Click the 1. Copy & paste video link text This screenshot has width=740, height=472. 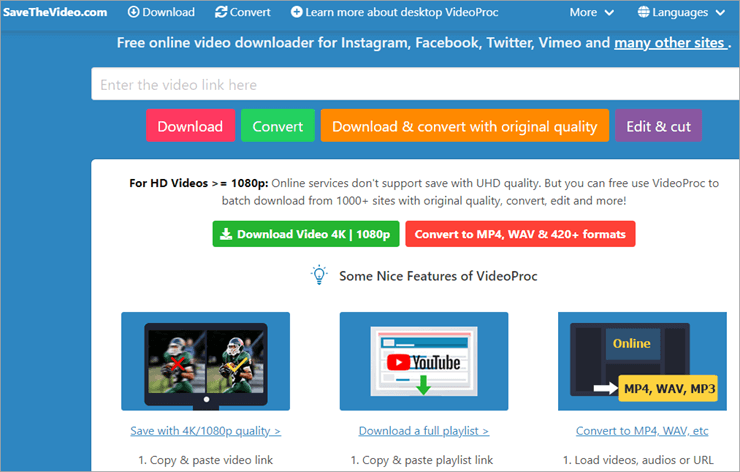(x=206, y=460)
